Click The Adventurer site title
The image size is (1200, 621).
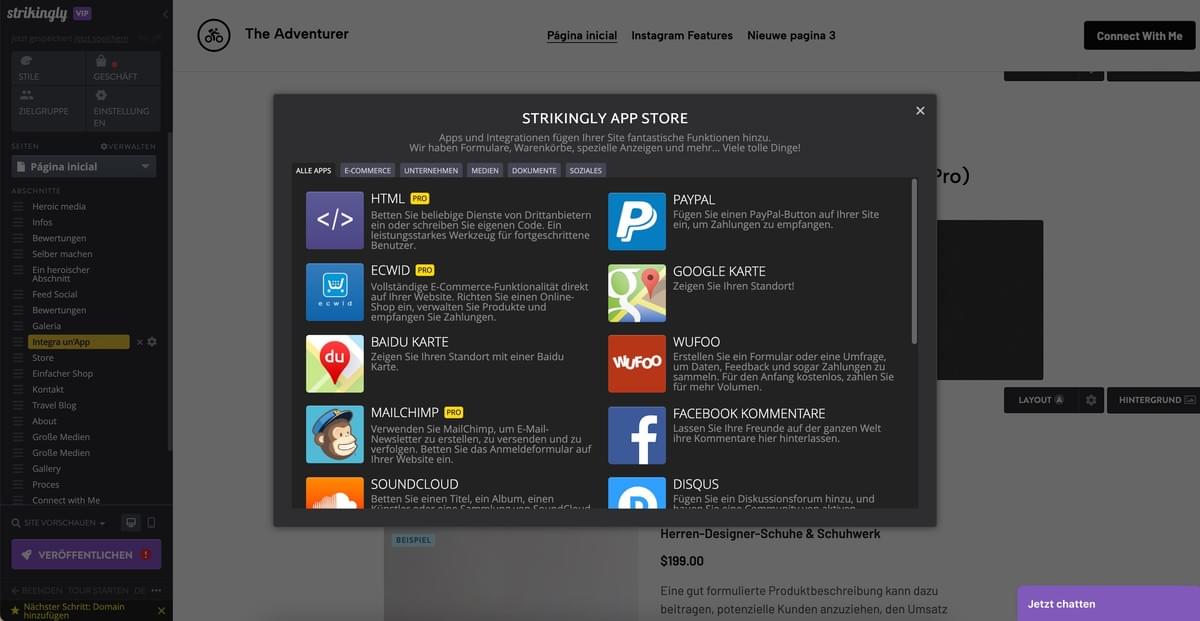(x=297, y=34)
